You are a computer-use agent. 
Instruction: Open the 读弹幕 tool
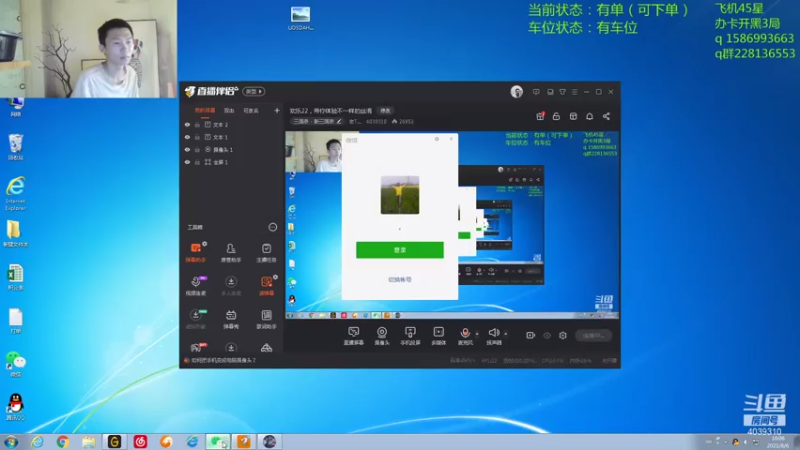[x=266, y=286]
